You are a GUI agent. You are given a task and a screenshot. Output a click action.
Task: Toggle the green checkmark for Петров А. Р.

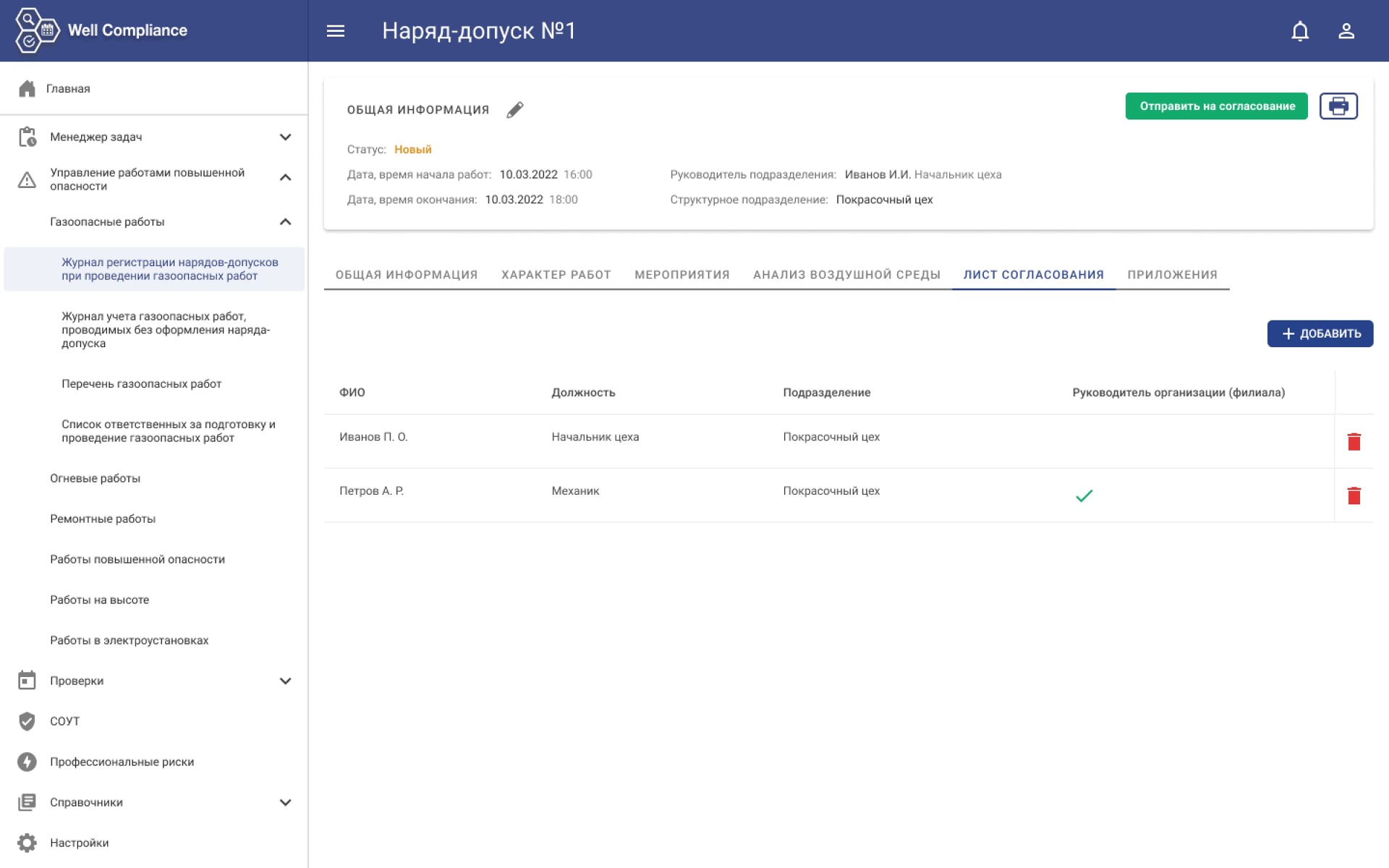tap(1084, 495)
